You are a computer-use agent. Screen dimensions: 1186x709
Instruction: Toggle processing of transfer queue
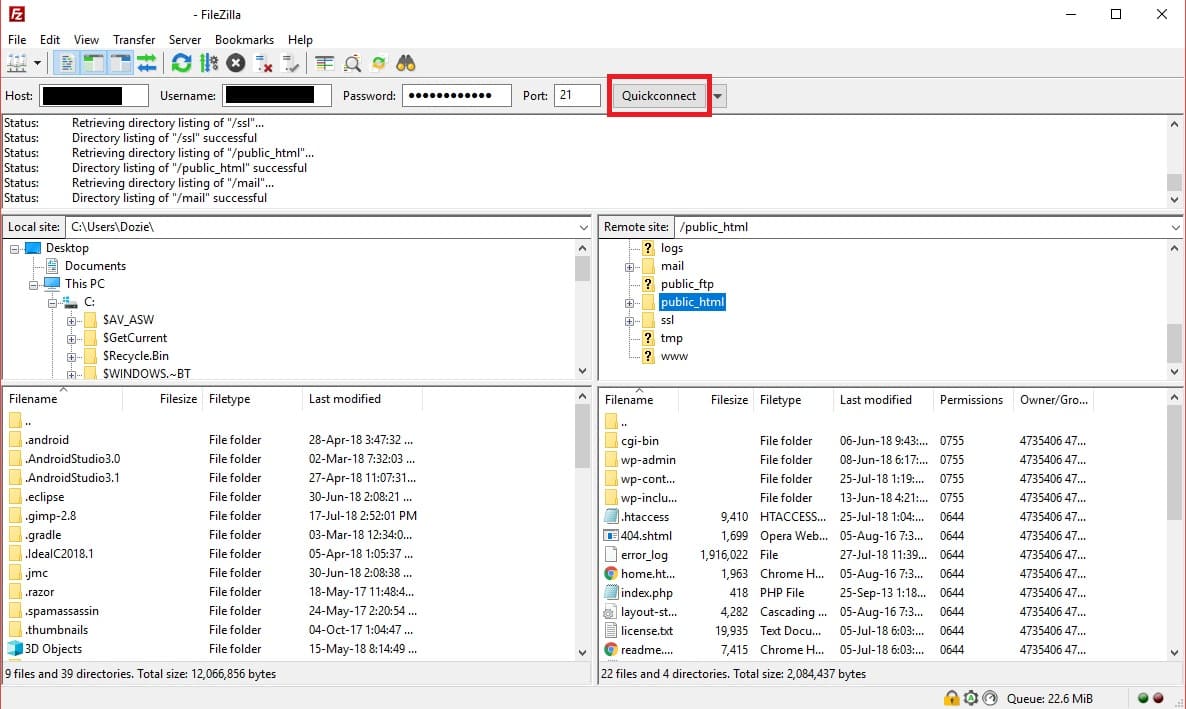[x=209, y=64]
